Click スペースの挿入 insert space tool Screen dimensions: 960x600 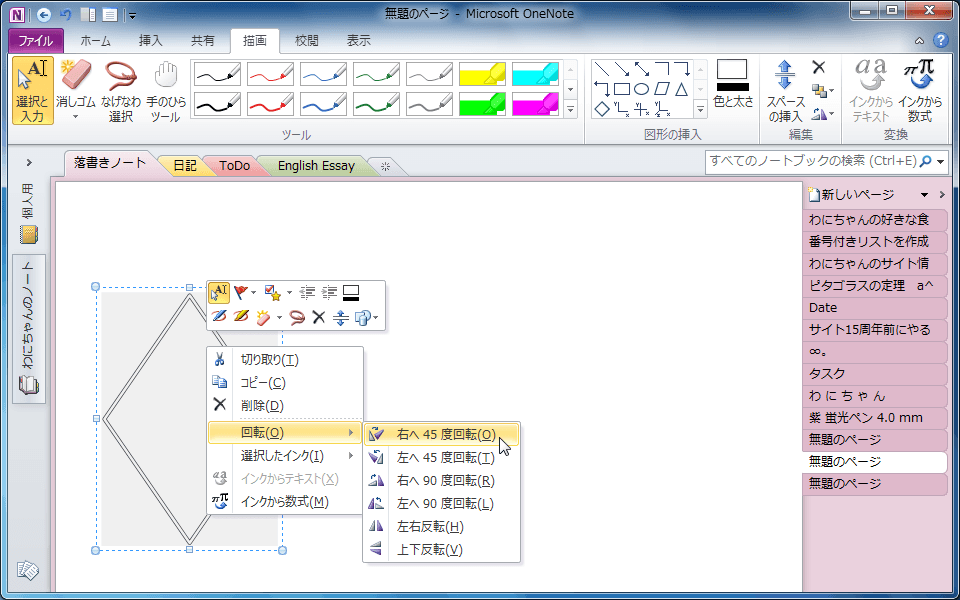785,91
